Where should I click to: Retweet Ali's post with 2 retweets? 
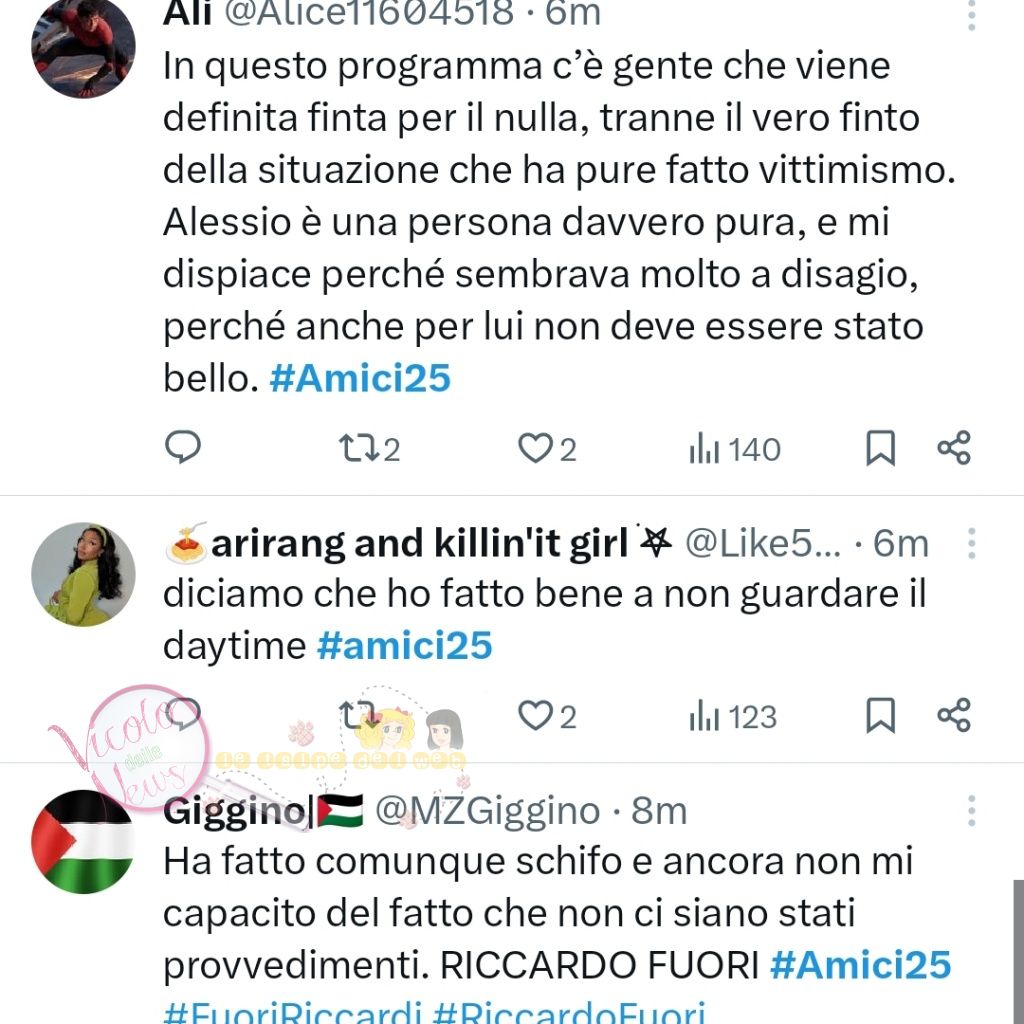(370, 449)
